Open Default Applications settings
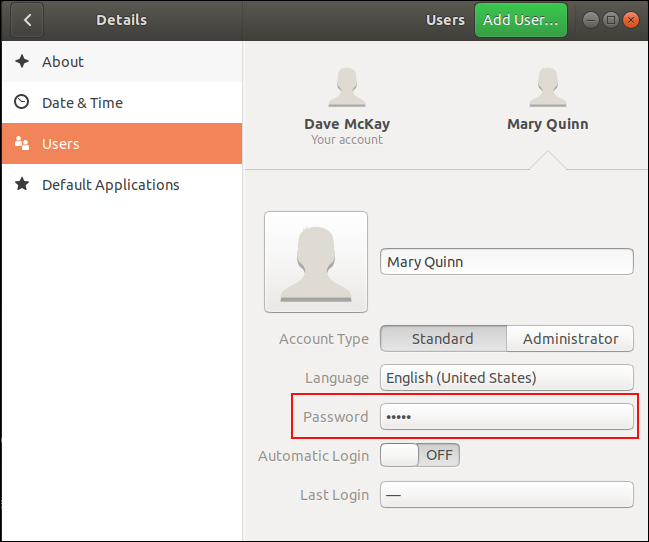The image size is (649, 542). point(110,185)
